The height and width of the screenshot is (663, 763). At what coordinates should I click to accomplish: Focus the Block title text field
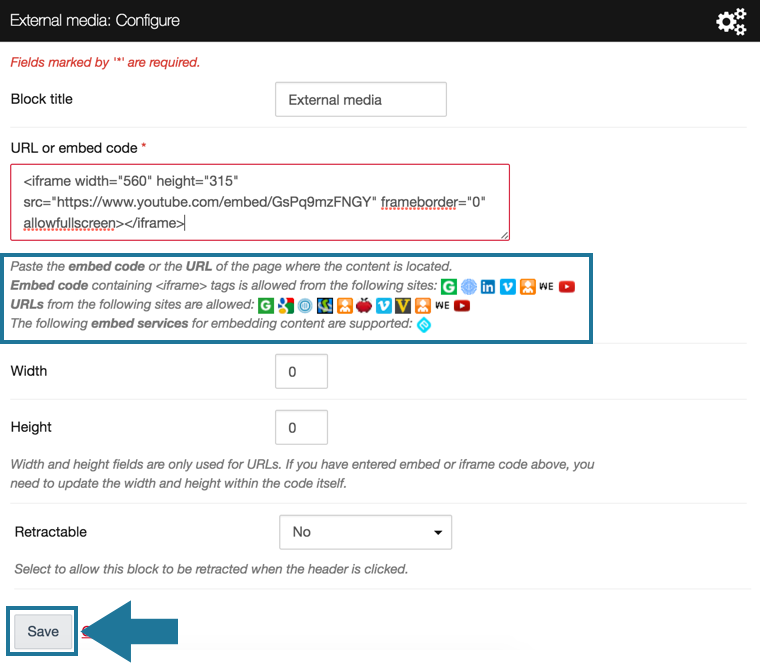[360, 100]
